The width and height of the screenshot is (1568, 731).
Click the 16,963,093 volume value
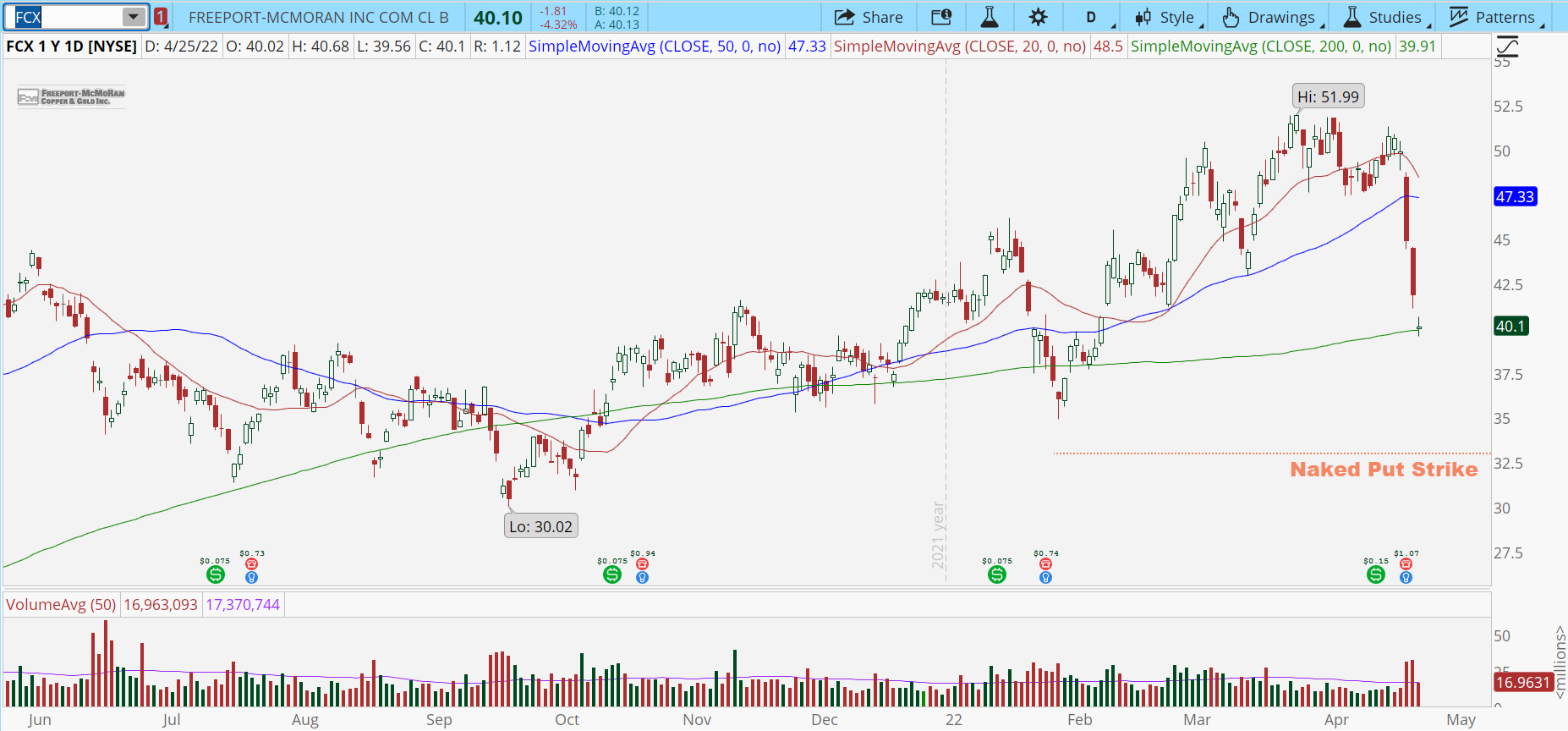click(161, 605)
